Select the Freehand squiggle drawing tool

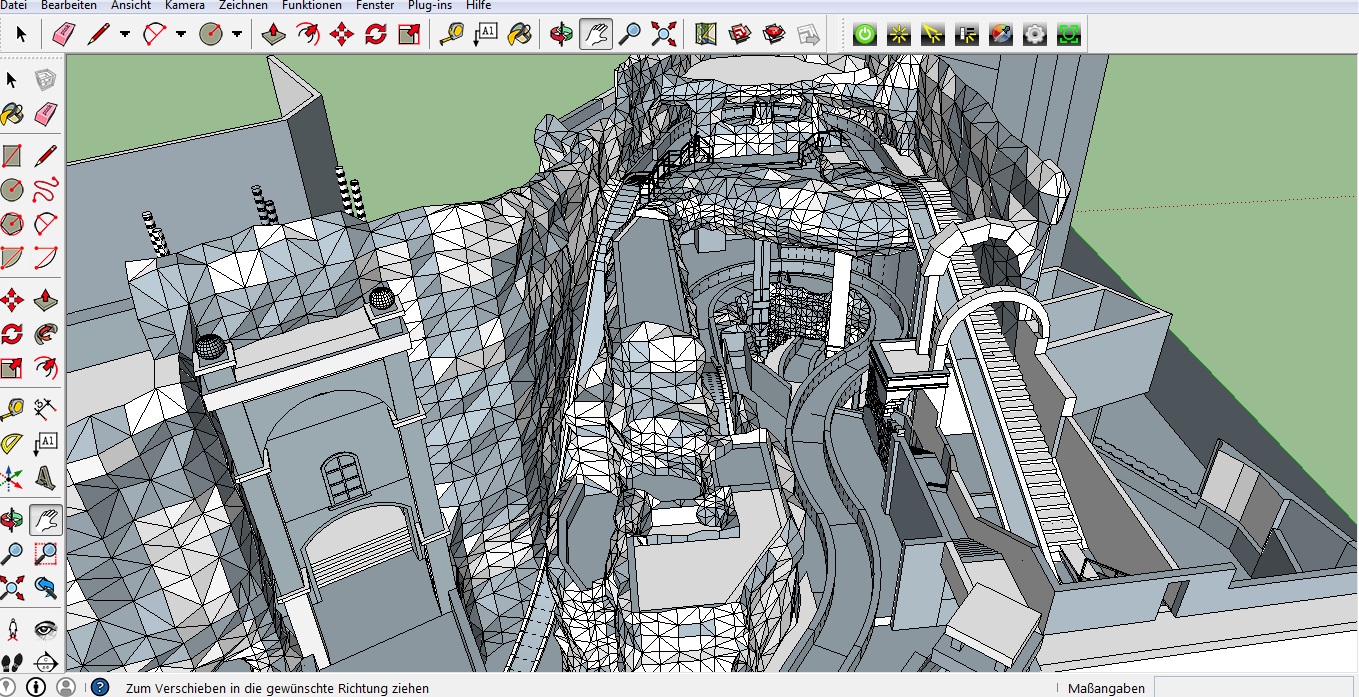click(x=46, y=188)
